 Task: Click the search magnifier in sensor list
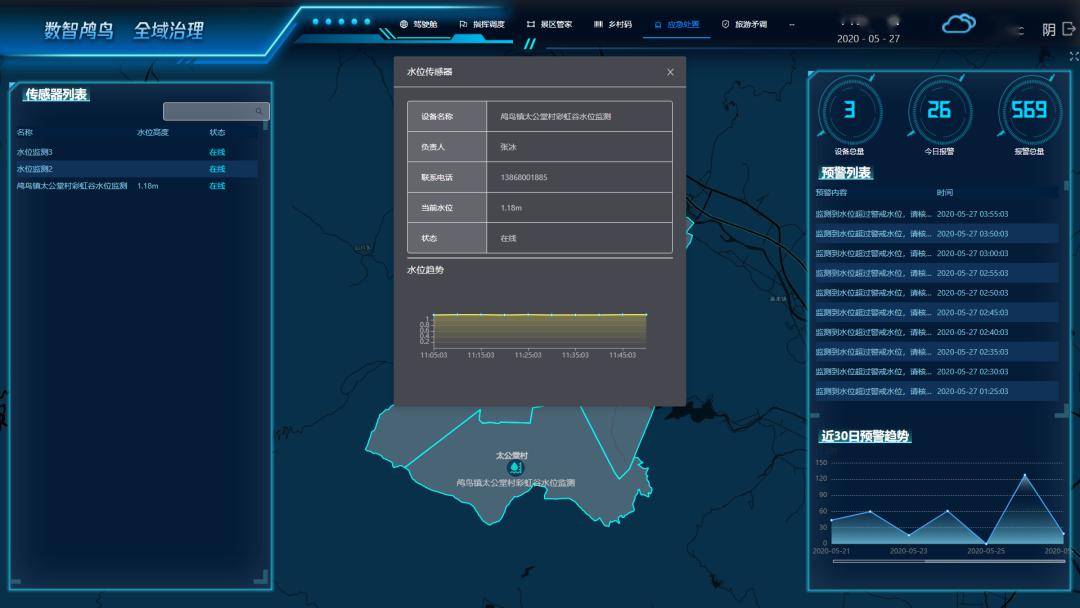coord(259,111)
